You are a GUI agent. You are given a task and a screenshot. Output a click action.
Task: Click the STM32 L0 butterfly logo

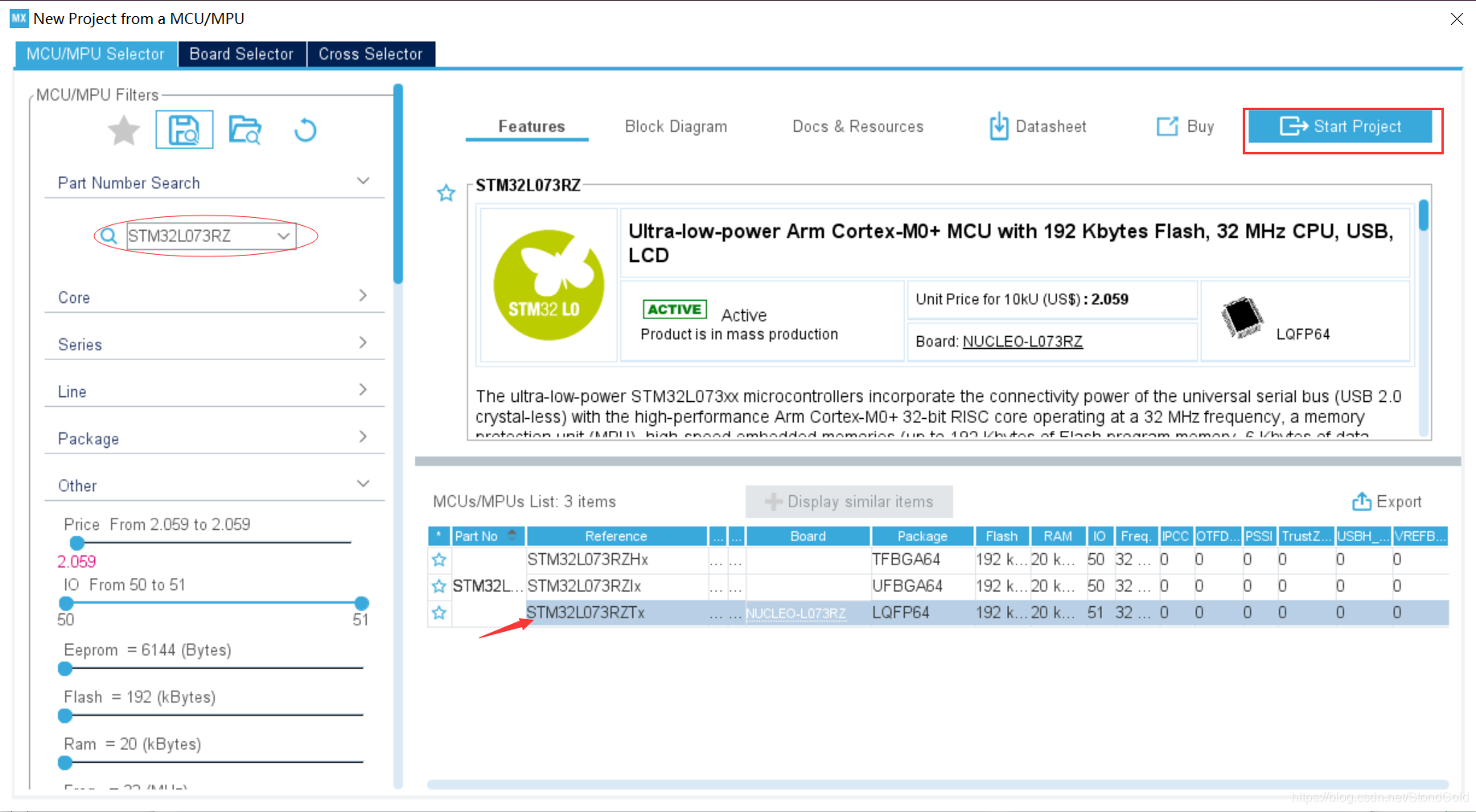pos(549,285)
